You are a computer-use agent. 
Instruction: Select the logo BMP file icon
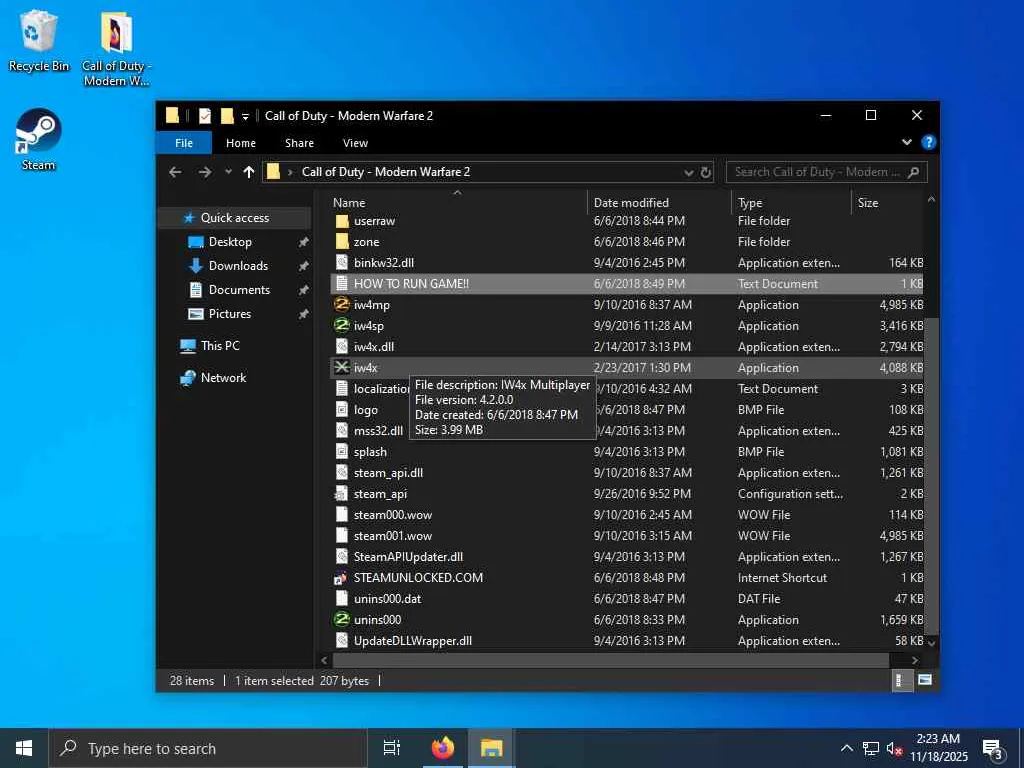tap(342, 409)
